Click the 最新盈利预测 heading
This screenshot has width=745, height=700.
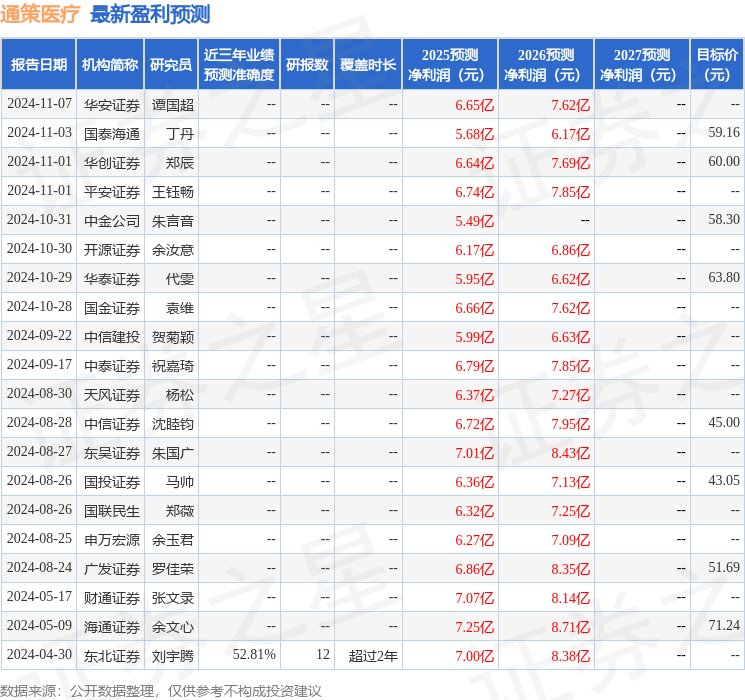[150, 14]
